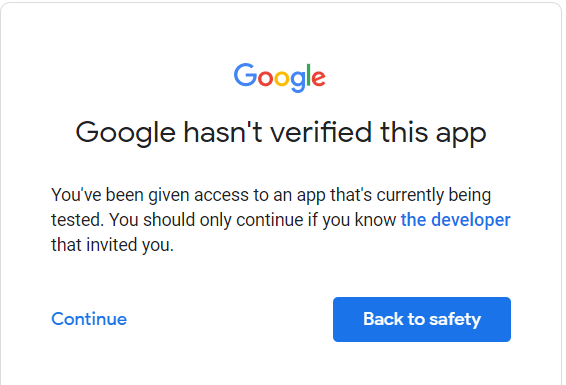Click the word "currently" in the paragraph
The image size is (566, 385).
pos(410,195)
